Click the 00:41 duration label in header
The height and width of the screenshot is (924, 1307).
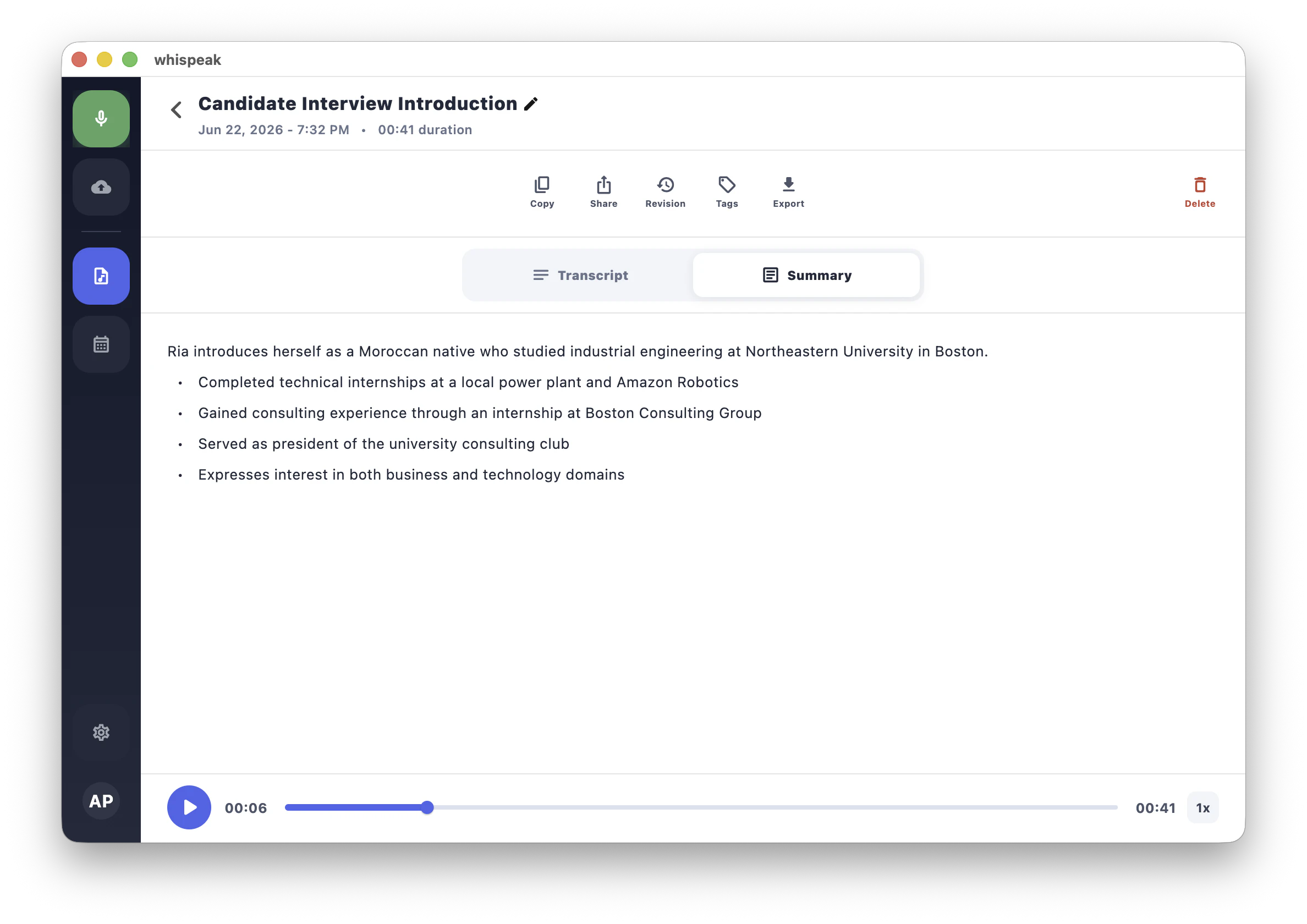click(425, 130)
